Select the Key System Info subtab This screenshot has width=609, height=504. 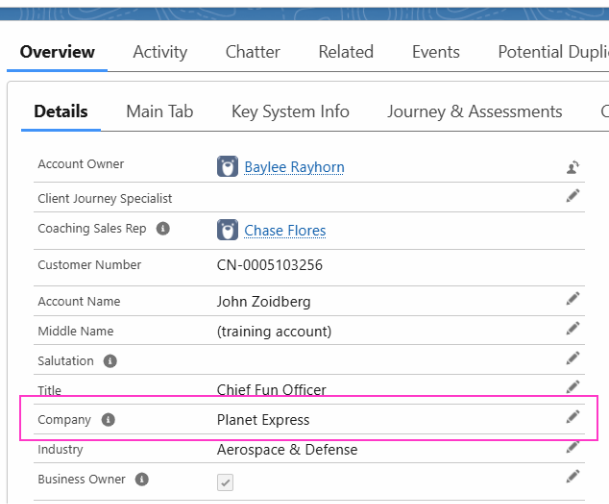pos(290,112)
